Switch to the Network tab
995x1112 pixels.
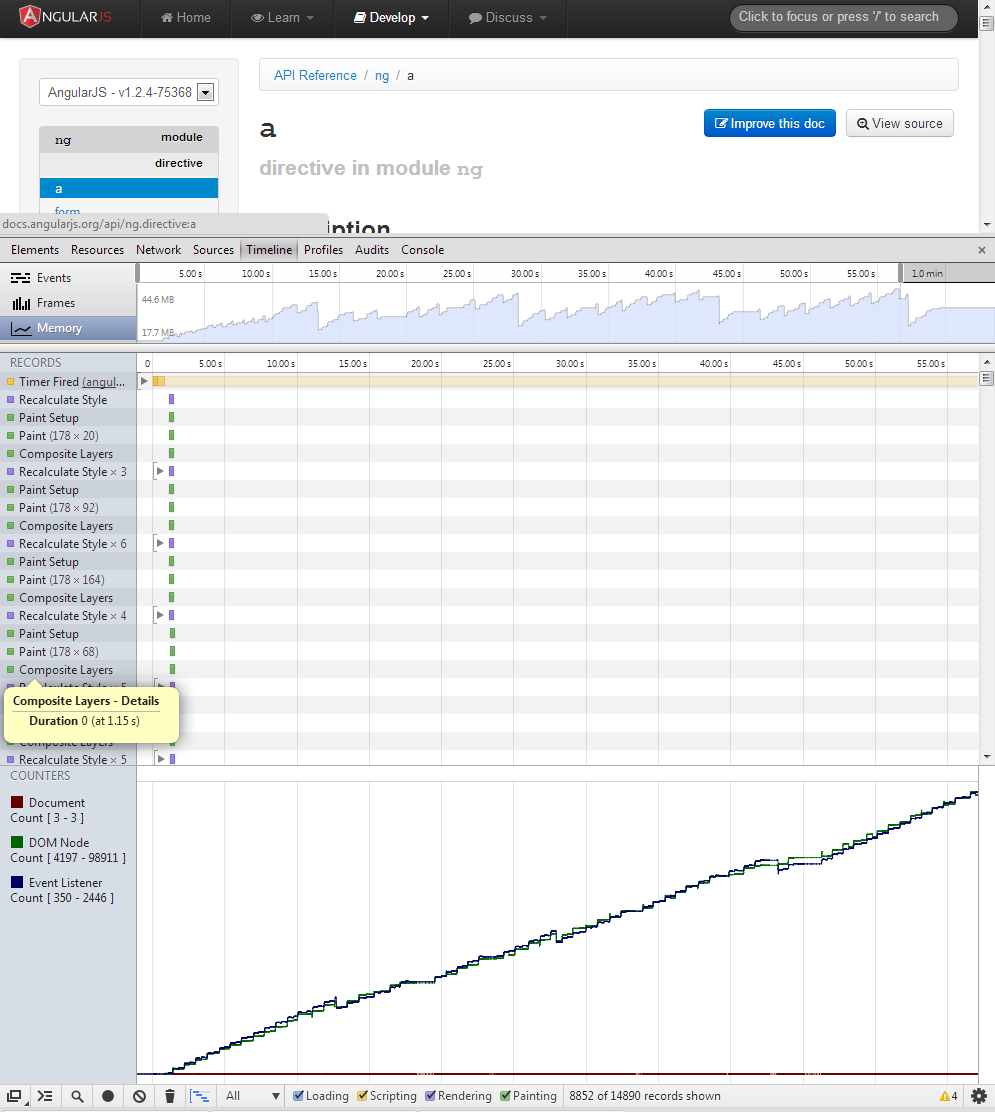click(x=158, y=250)
